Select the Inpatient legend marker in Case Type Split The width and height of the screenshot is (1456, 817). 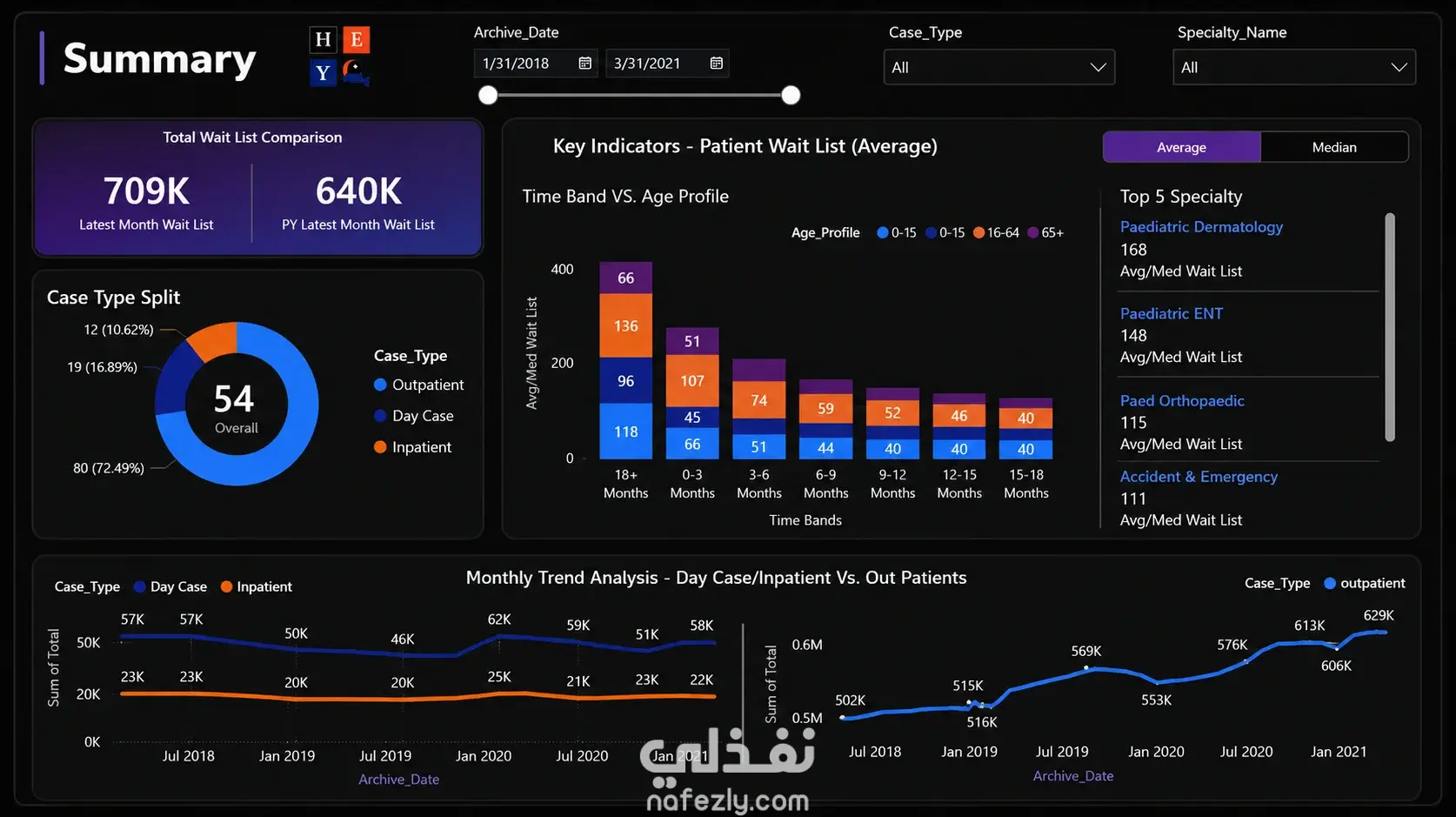tap(380, 447)
